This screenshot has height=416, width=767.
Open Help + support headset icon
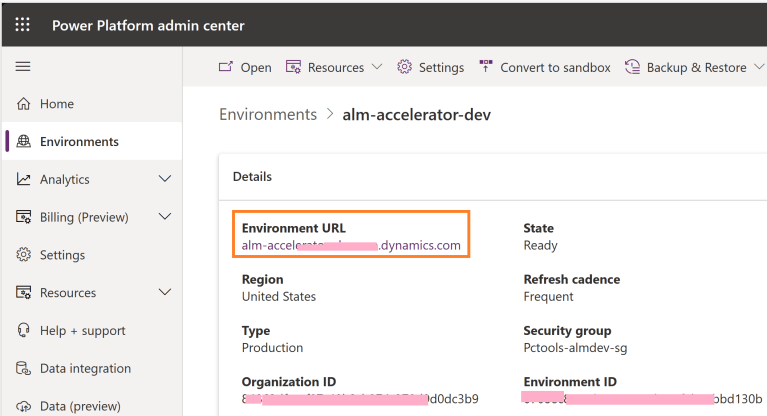(x=23, y=331)
